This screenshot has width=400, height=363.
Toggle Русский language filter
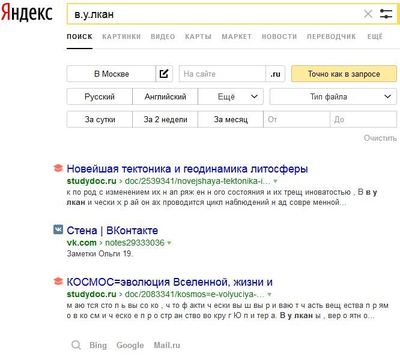coord(99,97)
